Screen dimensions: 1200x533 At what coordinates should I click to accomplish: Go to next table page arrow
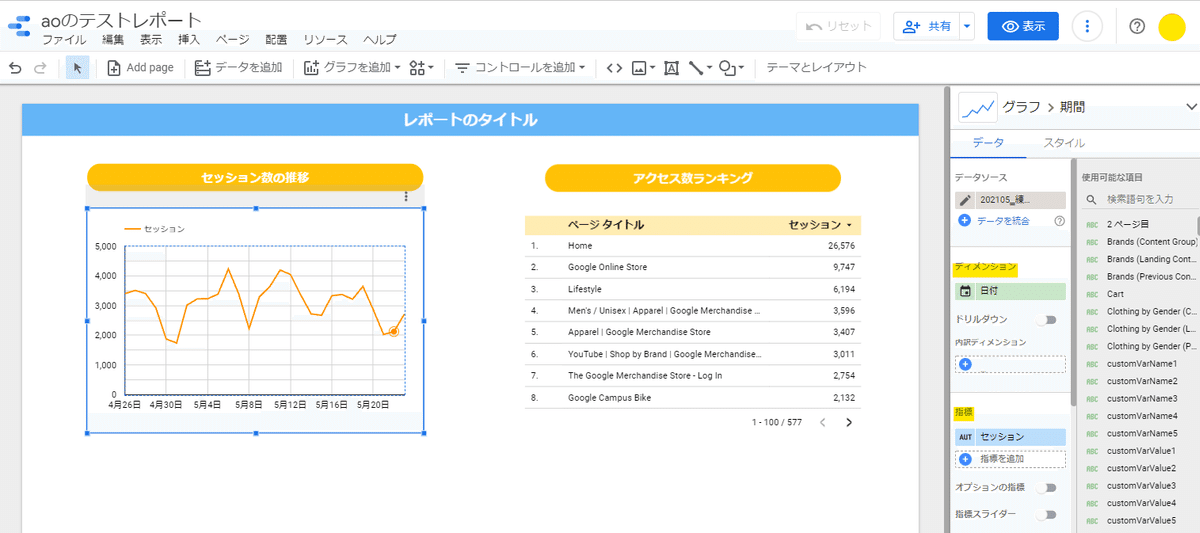tap(849, 422)
